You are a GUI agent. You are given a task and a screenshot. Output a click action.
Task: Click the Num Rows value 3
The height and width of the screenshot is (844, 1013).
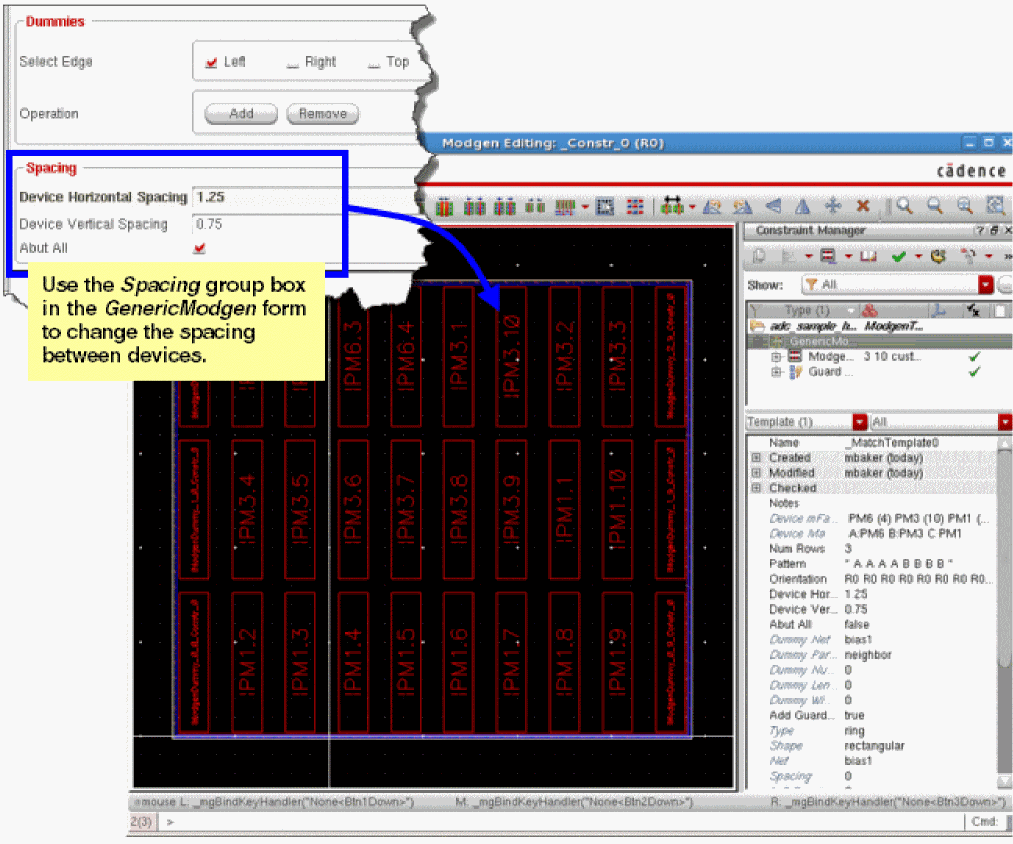(x=848, y=549)
